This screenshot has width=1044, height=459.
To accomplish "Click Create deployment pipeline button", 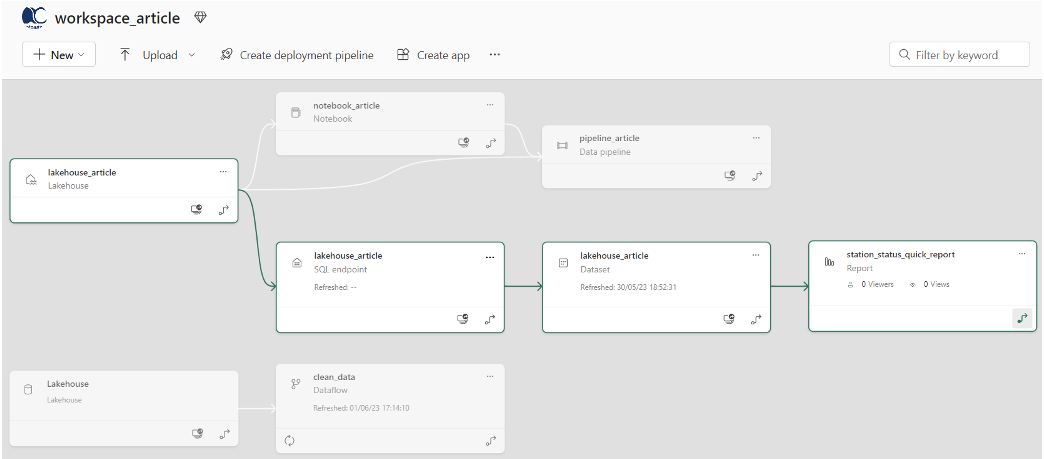I will pyautogui.click(x=297, y=55).
